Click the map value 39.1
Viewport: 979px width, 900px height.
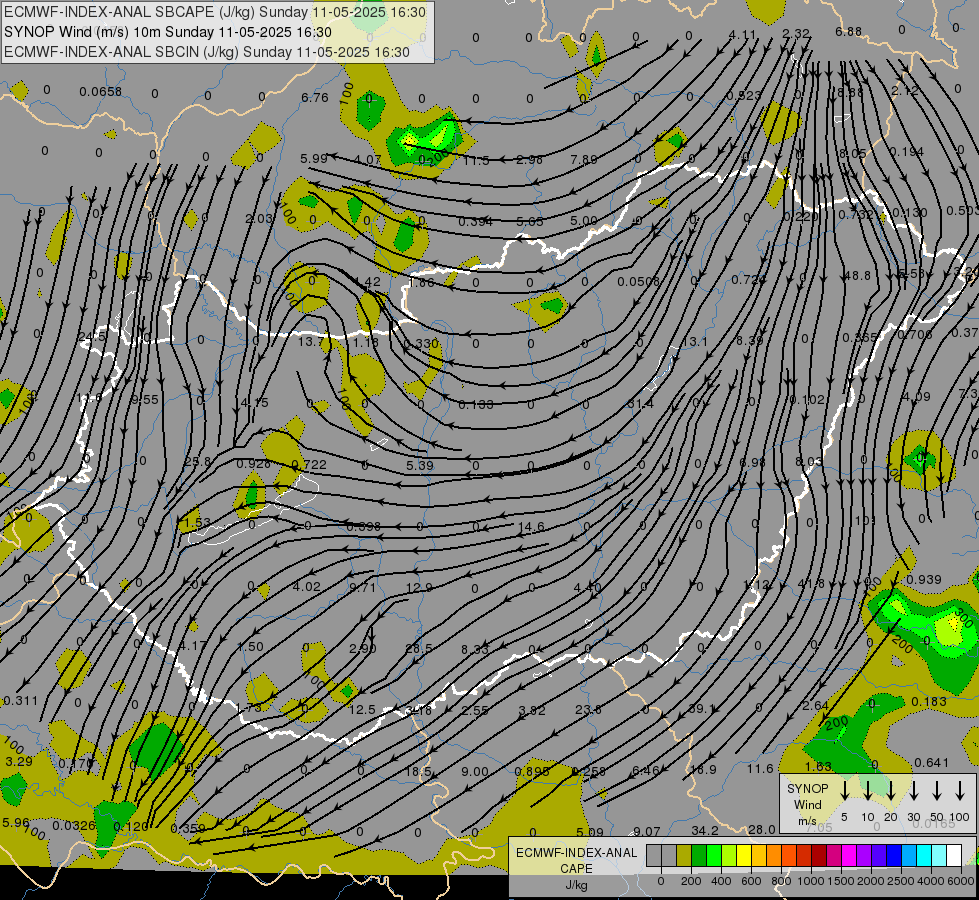point(701,709)
